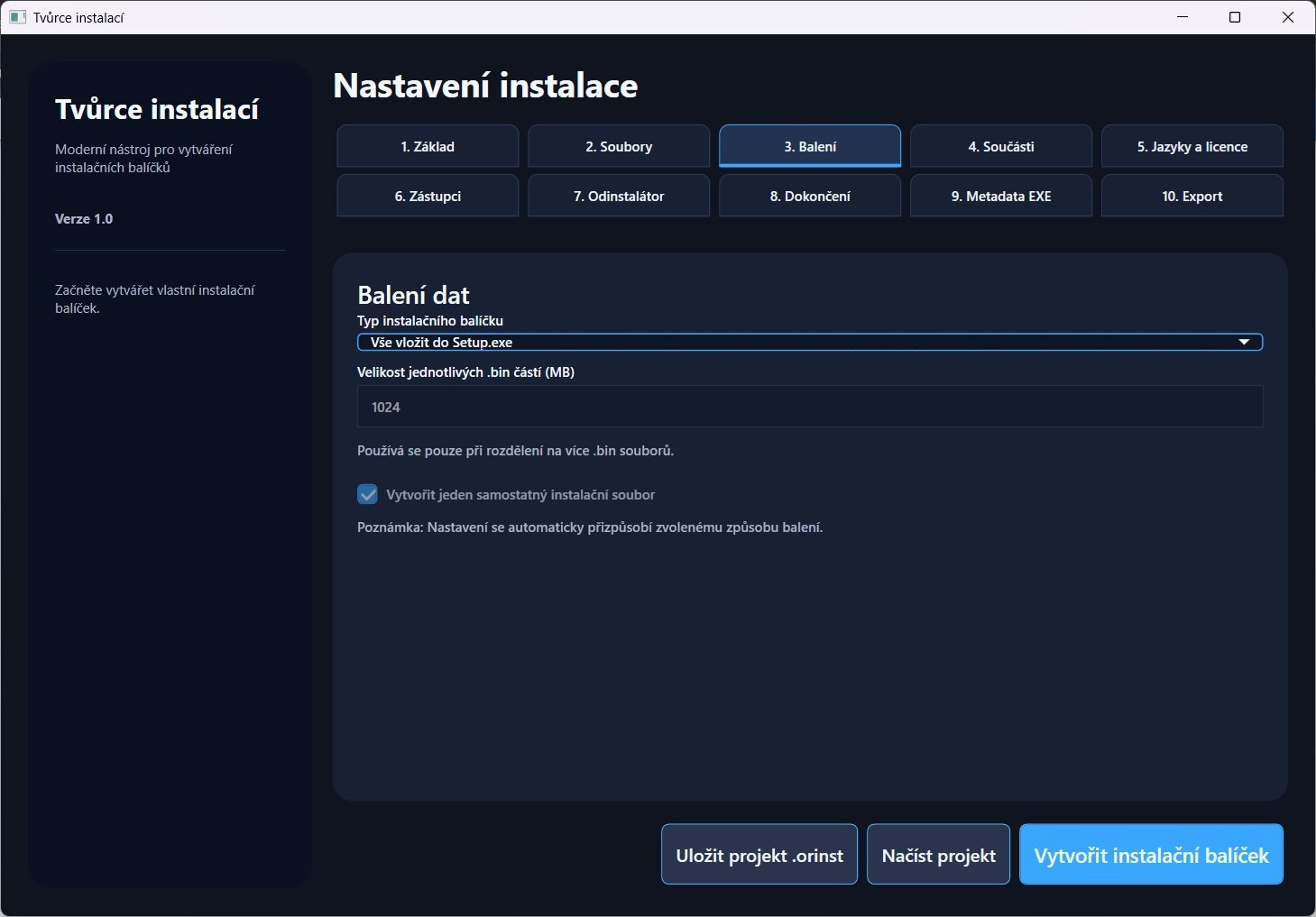Expand the Typ instalačního balíčku dropdown
The height and width of the screenshot is (917, 1316).
click(x=810, y=343)
